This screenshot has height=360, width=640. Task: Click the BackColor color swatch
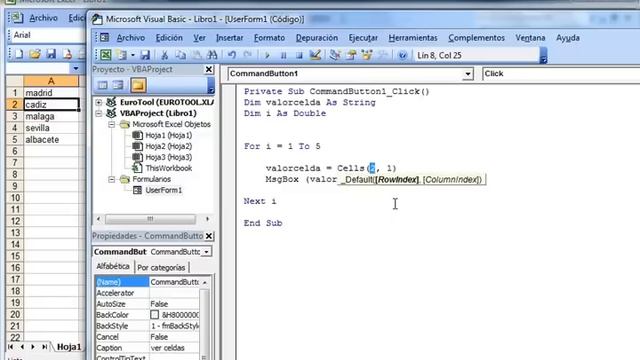point(154,315)
